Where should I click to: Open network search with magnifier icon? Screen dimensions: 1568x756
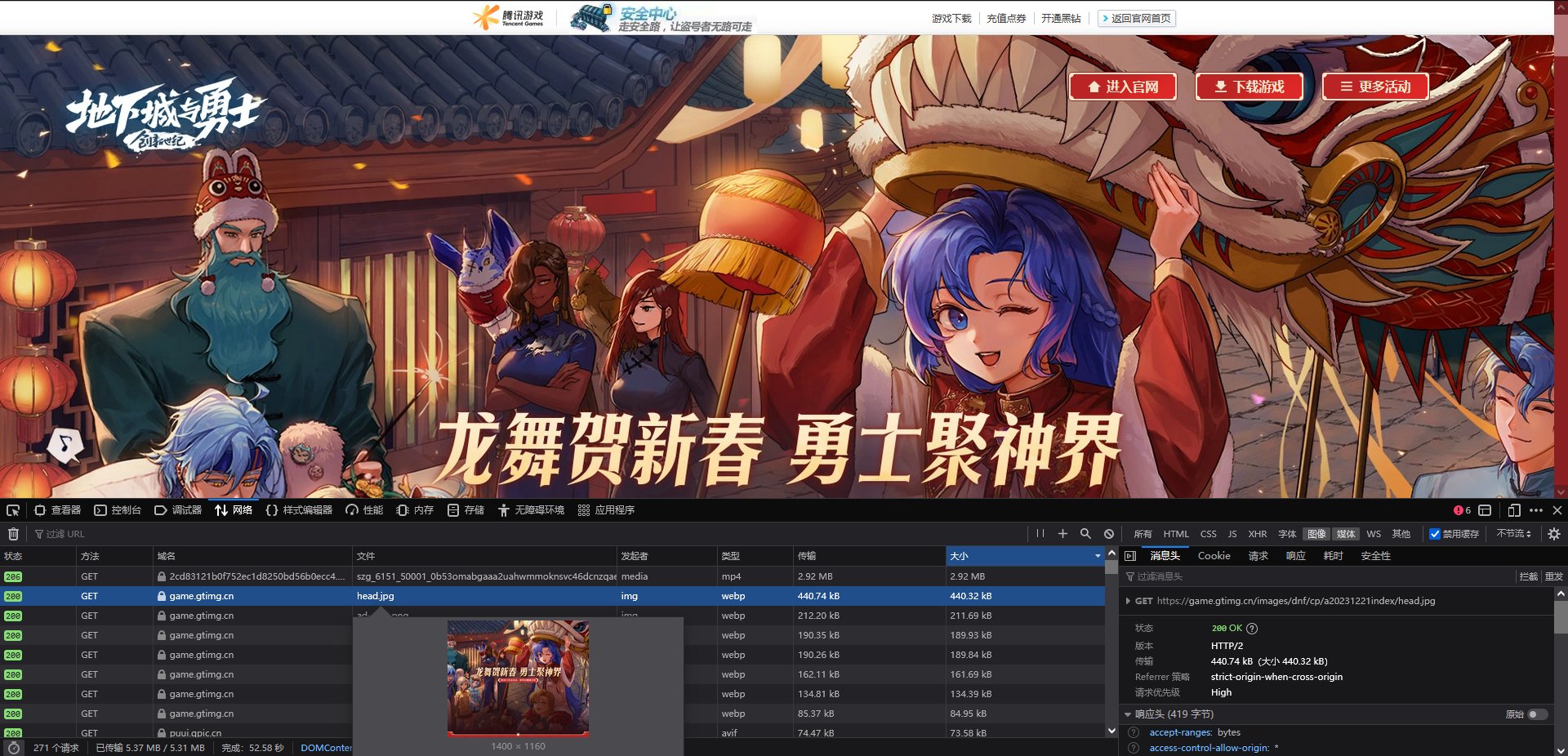tap(1085, 533)
